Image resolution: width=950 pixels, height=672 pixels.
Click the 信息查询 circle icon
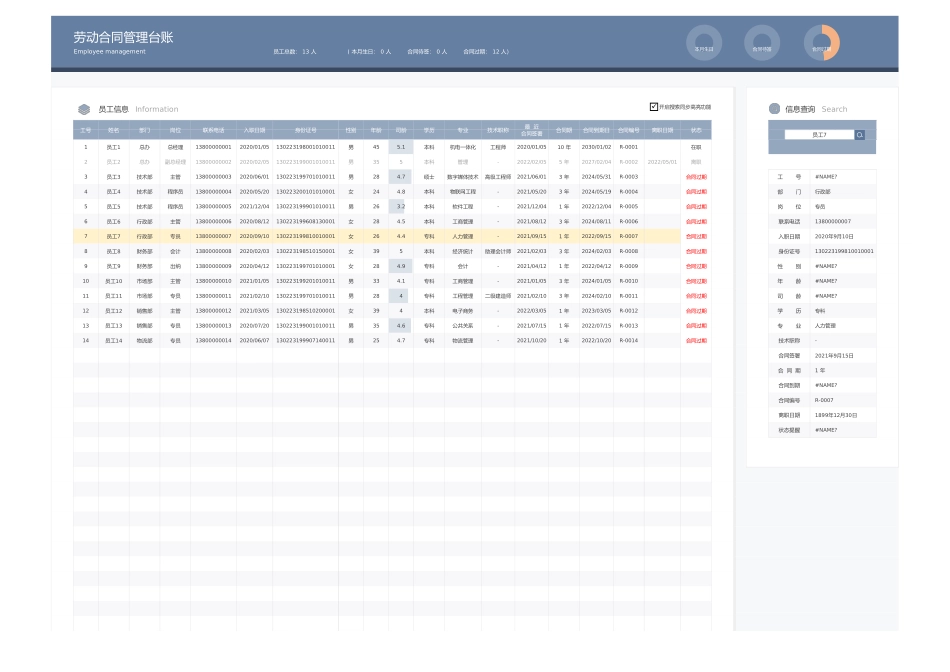tap(774, 109)
